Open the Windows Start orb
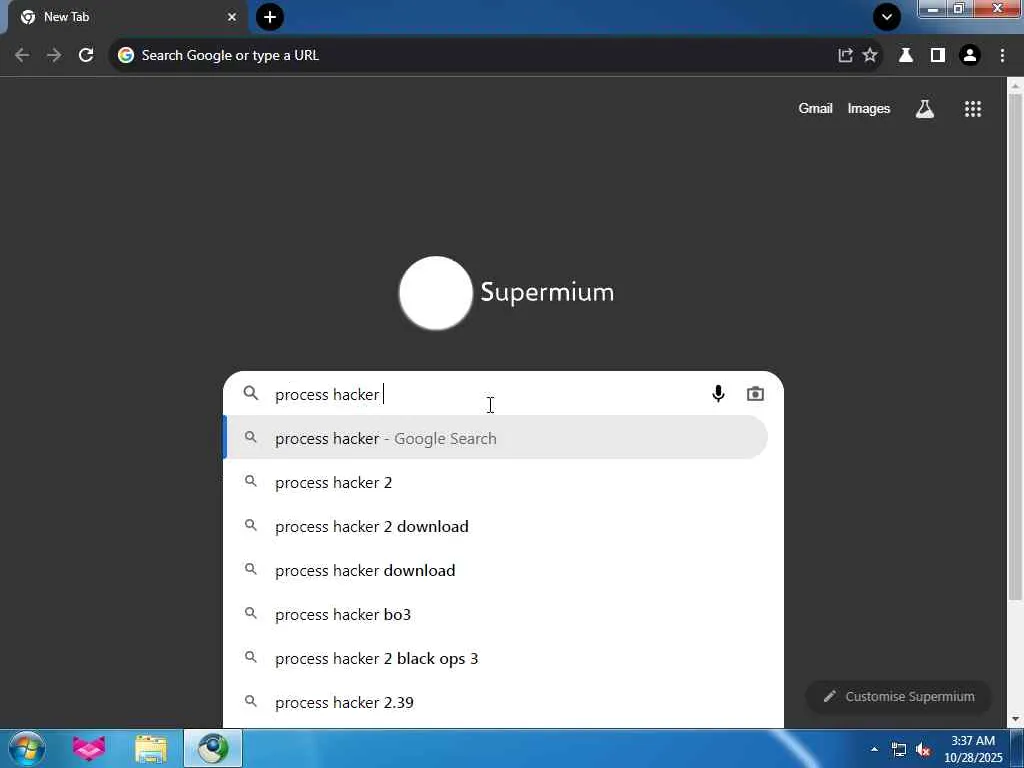 click(27, 748)
